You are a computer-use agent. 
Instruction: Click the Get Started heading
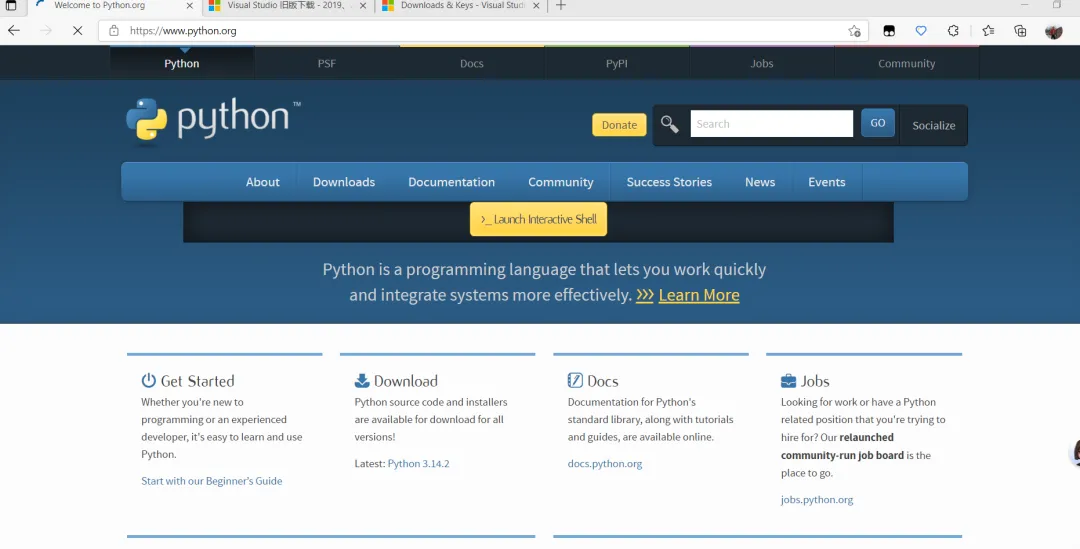197,381
